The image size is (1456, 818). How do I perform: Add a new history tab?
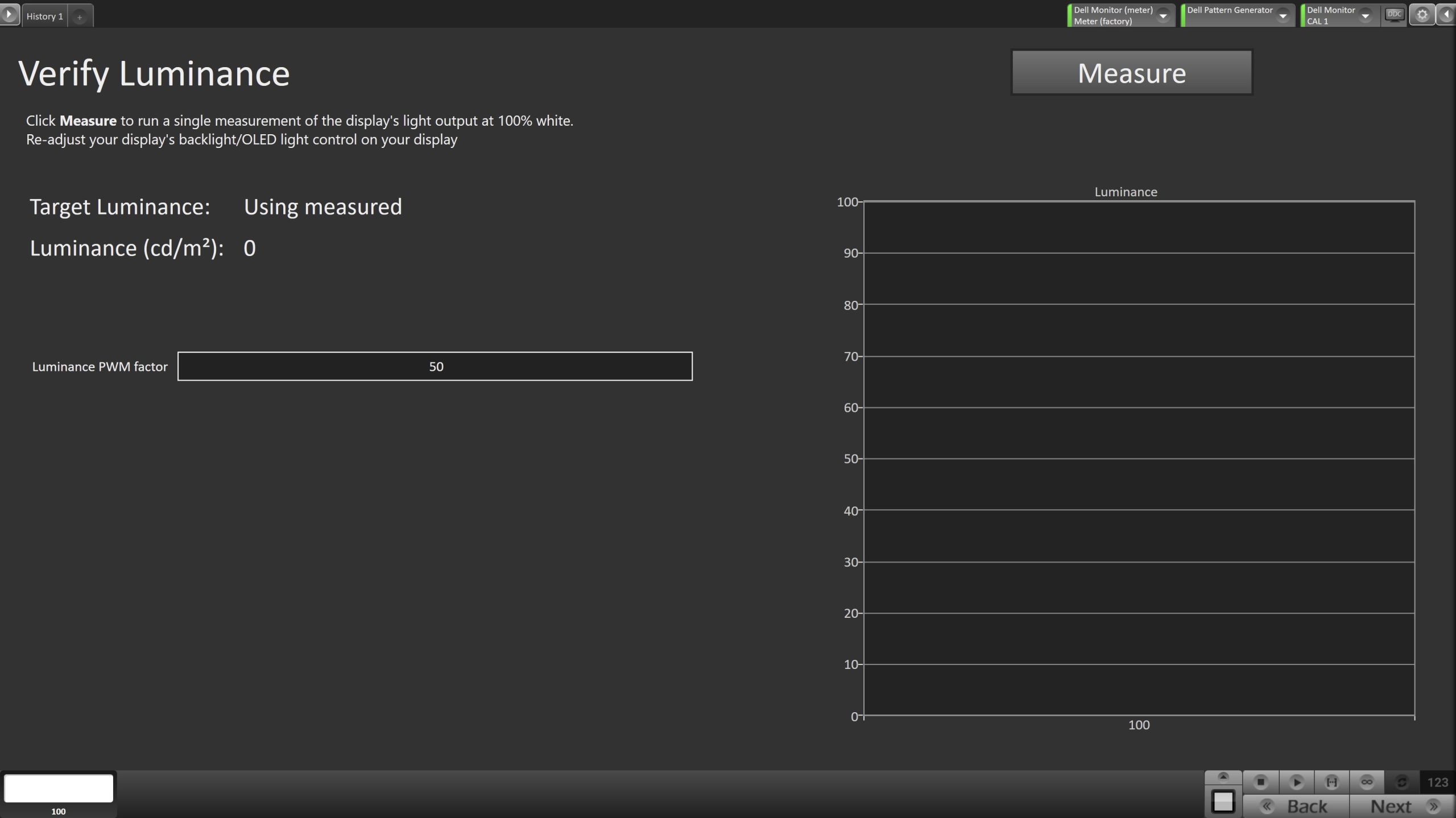(x=80, y=17)
